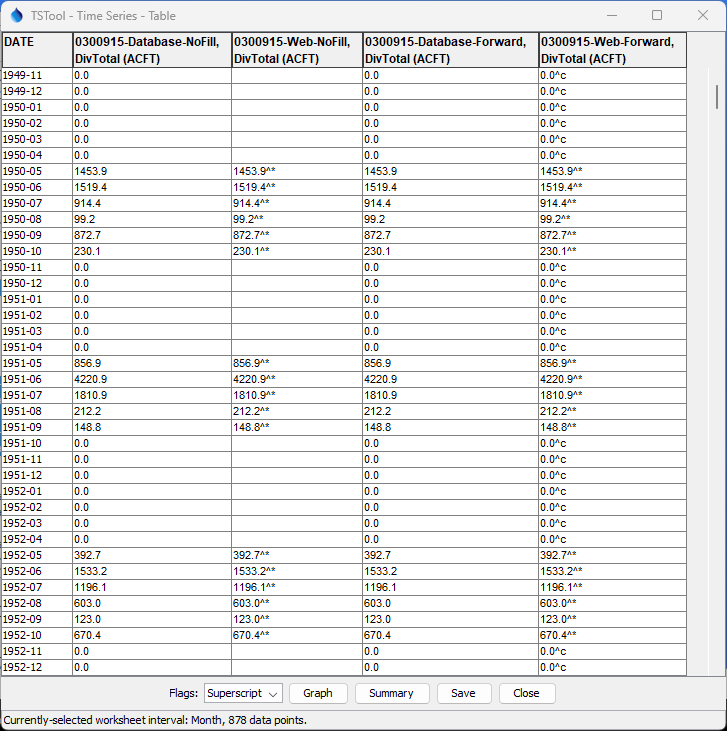Click the Graph button
This screenshot has width=727, height=731.
point(318,693)
